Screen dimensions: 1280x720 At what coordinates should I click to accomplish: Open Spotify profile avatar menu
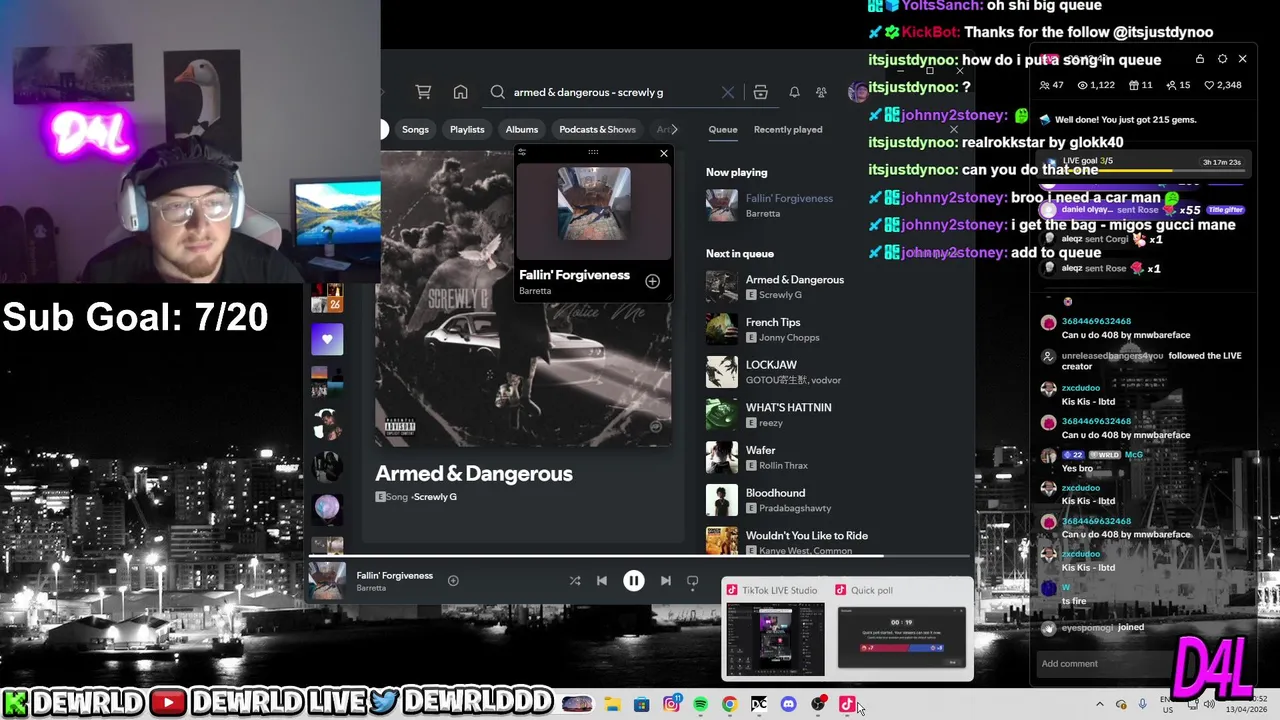(x=857, y=92)
